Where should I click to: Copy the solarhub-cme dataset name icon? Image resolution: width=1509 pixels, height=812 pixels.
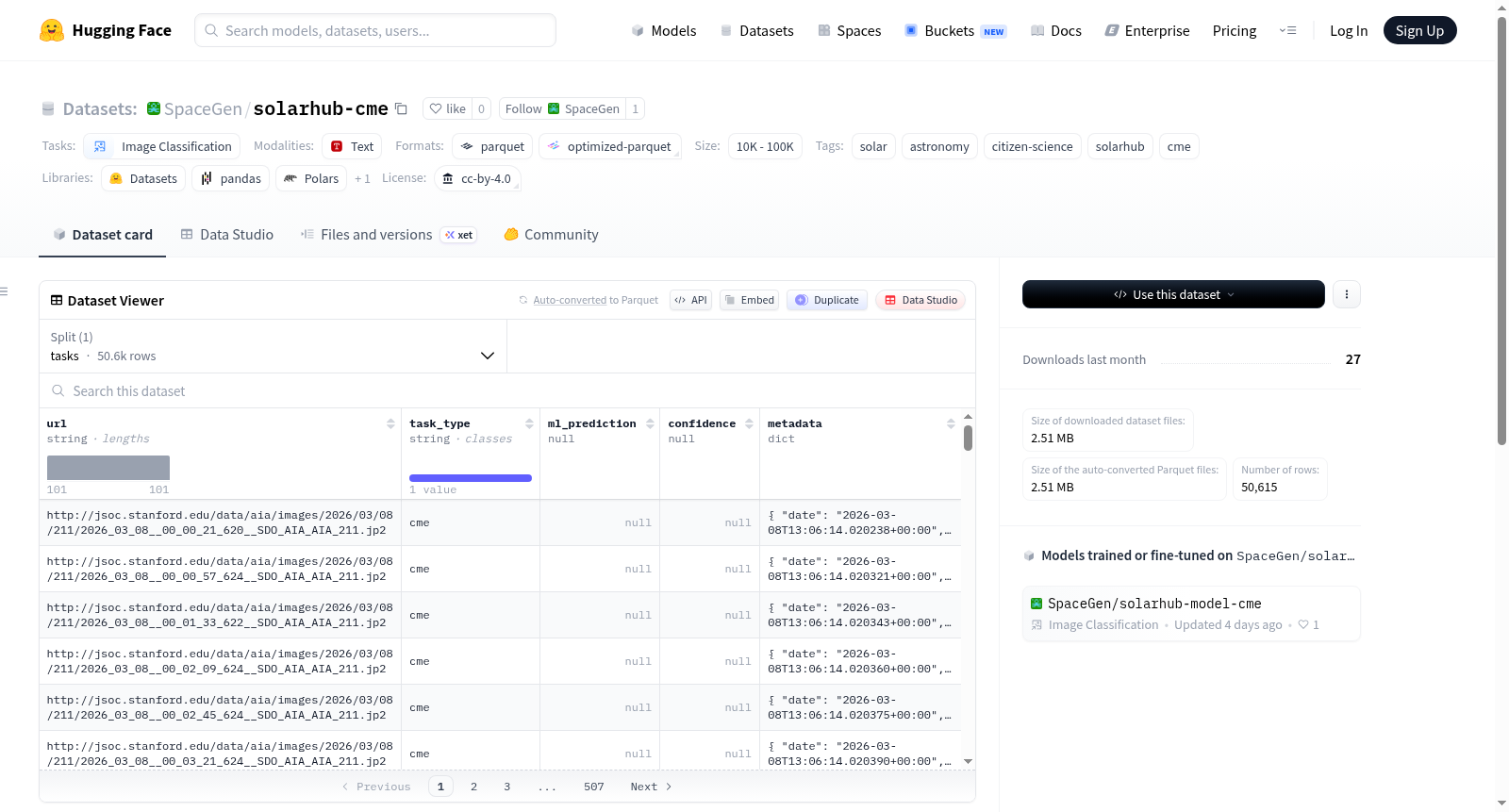tap(401, 108)
